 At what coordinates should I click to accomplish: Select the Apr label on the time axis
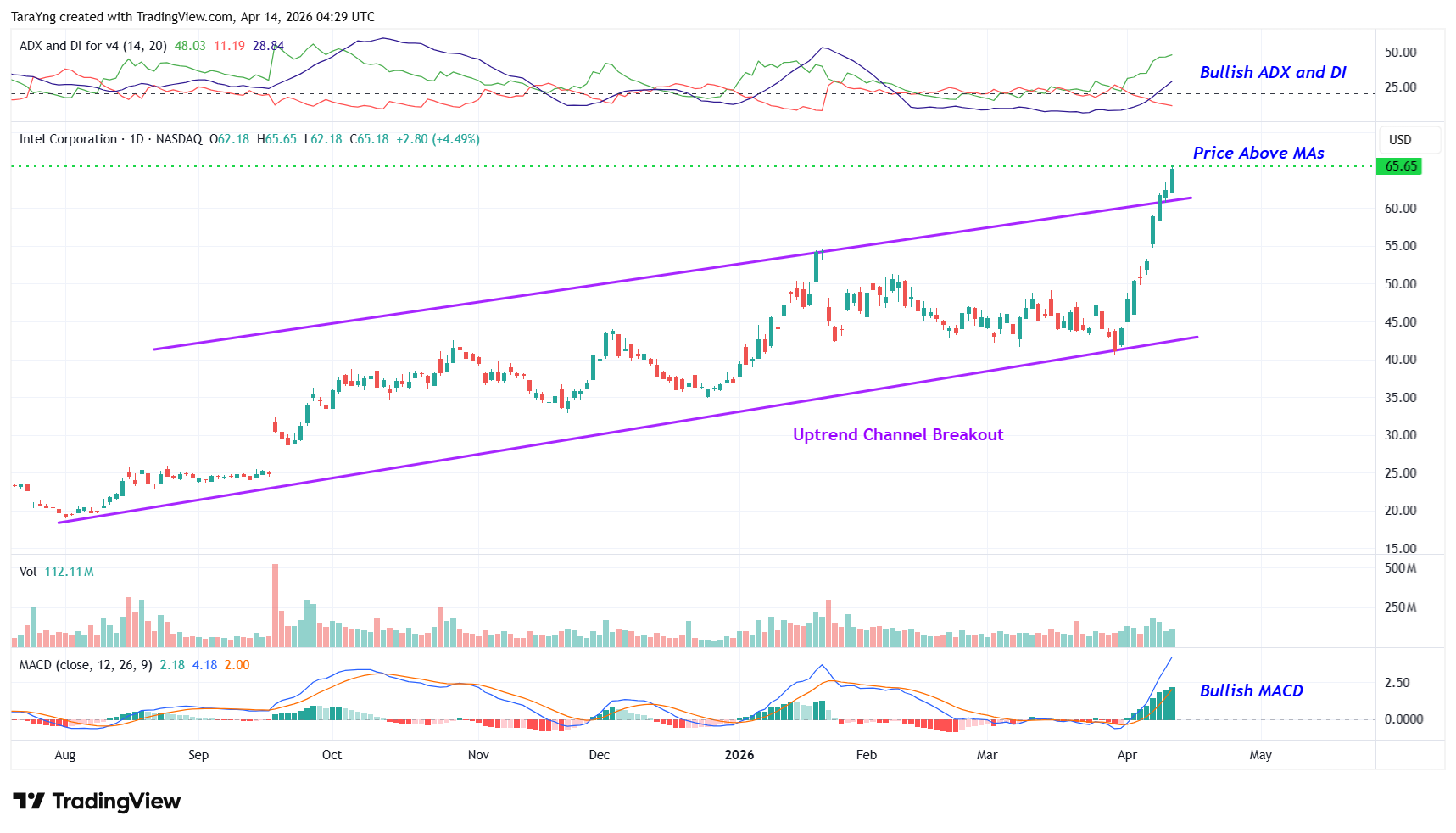click(x=1126, y=755)
